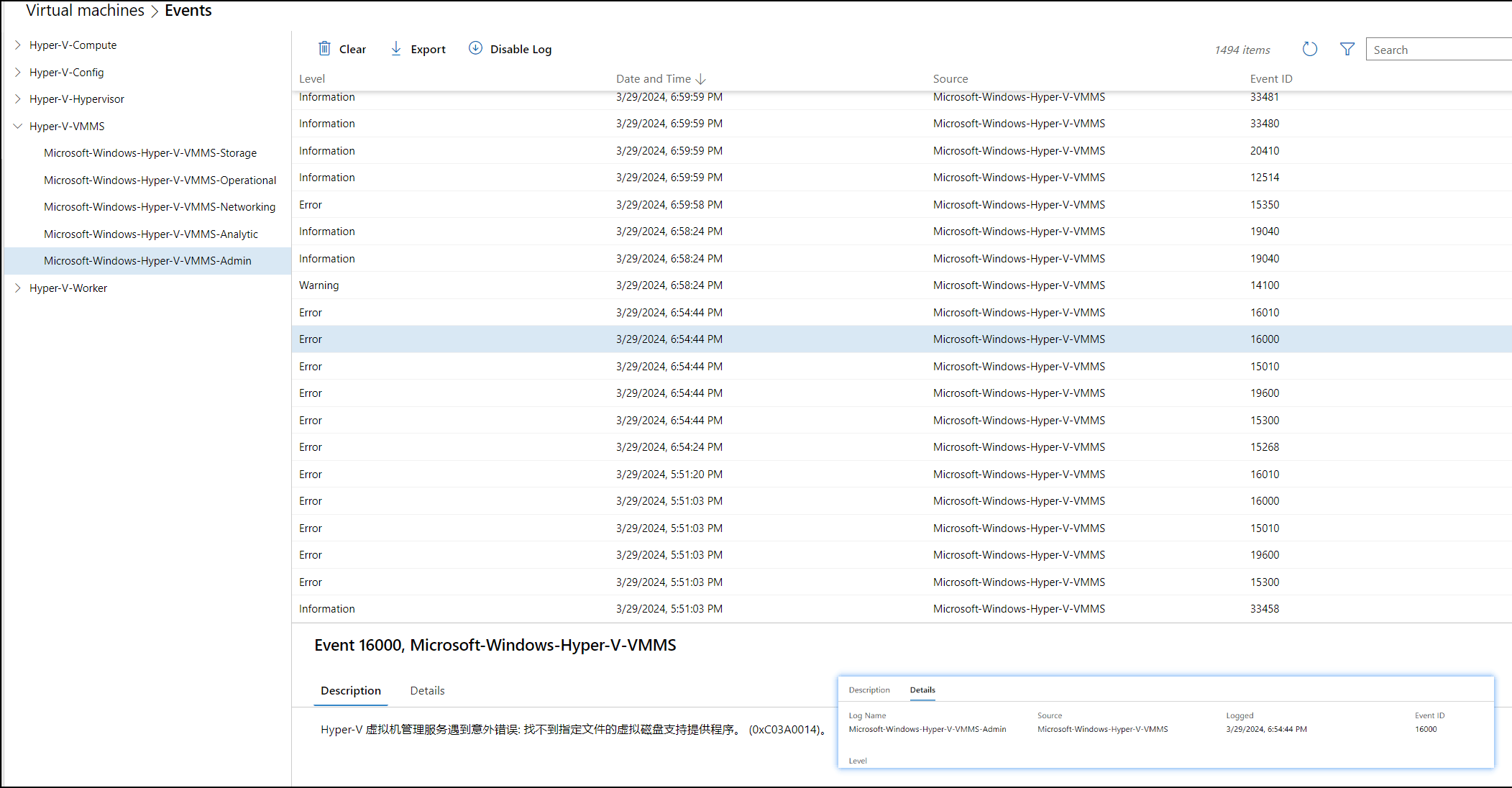
Task: Select the Error row with ID 15350
Action: (x=902, y=205)
